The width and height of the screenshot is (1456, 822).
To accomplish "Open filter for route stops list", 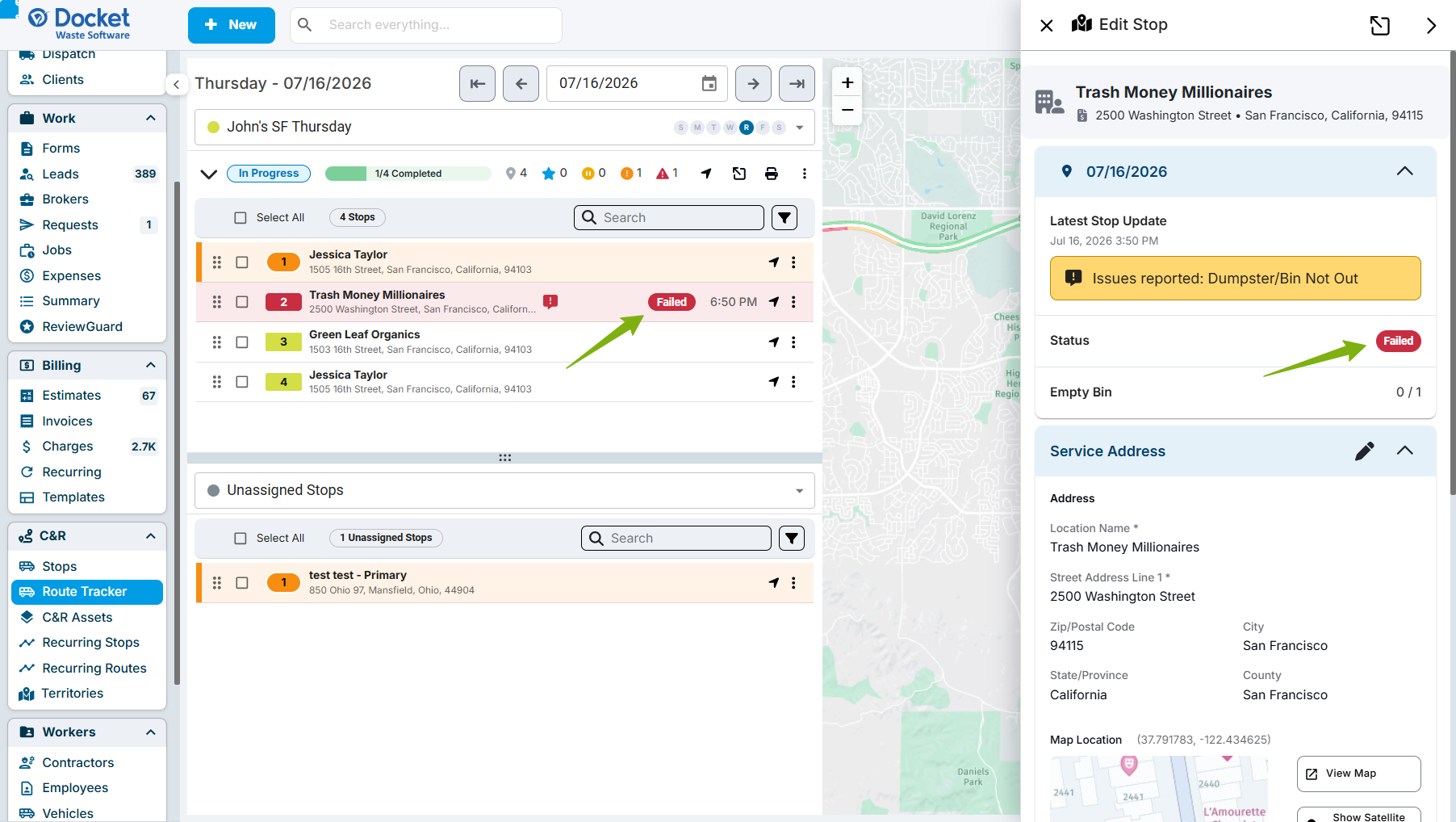I will pyautogui.click(x=784, y=218).
